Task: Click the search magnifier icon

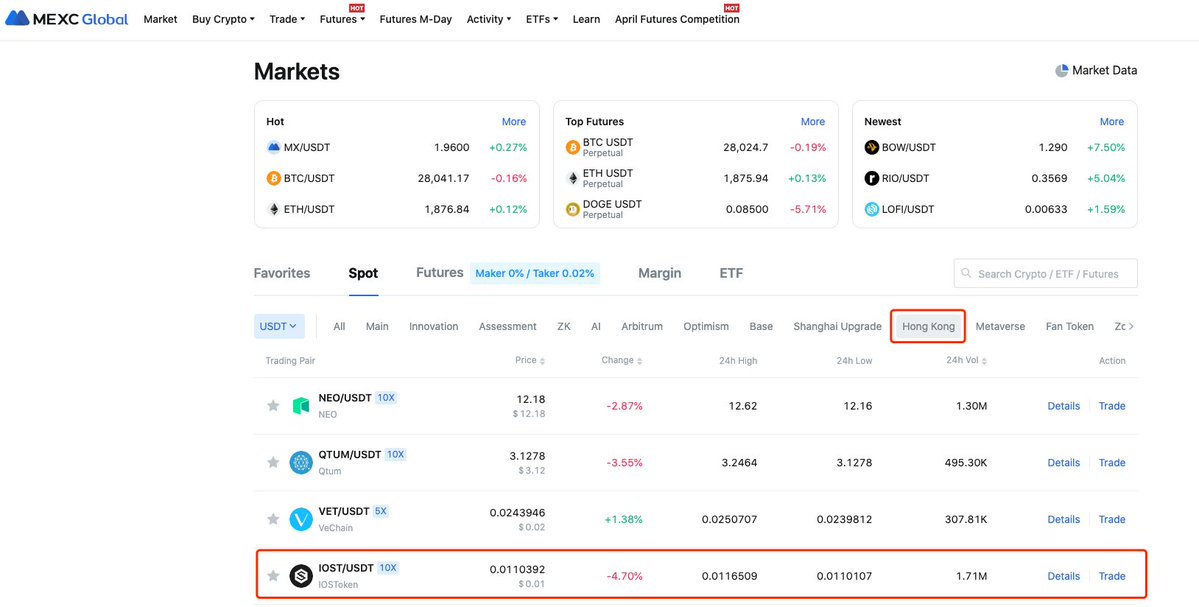Action: click(x=967, y=273)
